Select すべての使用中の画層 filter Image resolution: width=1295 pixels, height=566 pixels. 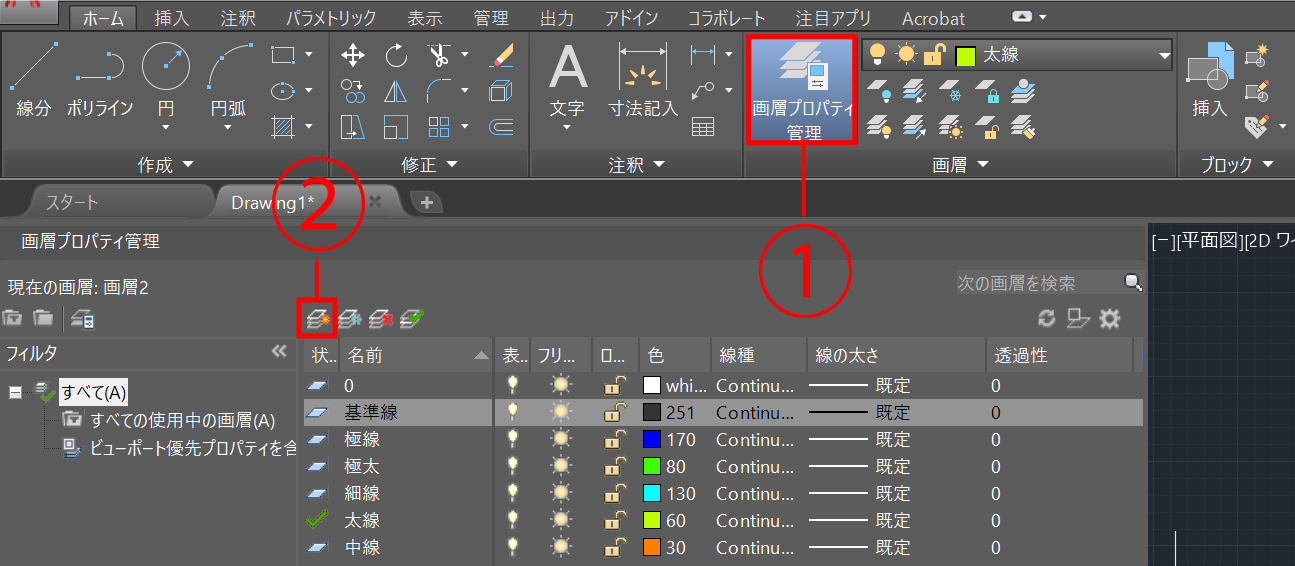(181, 420)
